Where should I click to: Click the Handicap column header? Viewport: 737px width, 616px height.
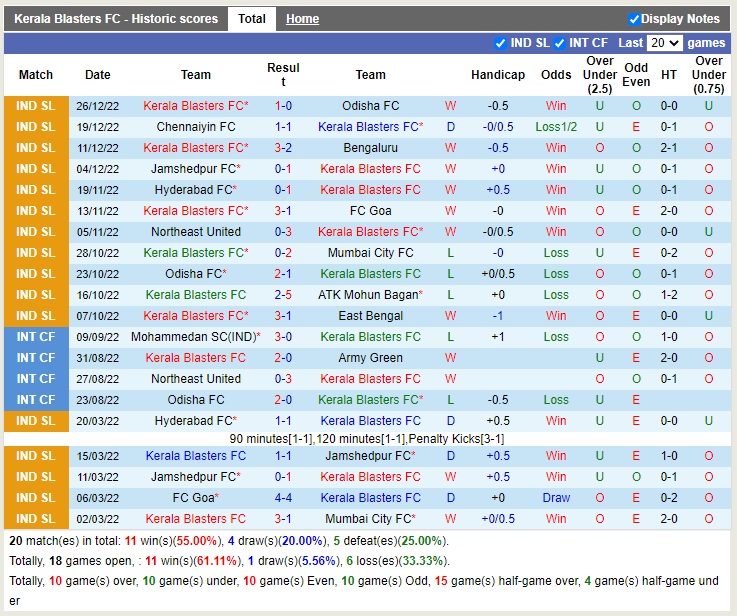coord(497,75)
